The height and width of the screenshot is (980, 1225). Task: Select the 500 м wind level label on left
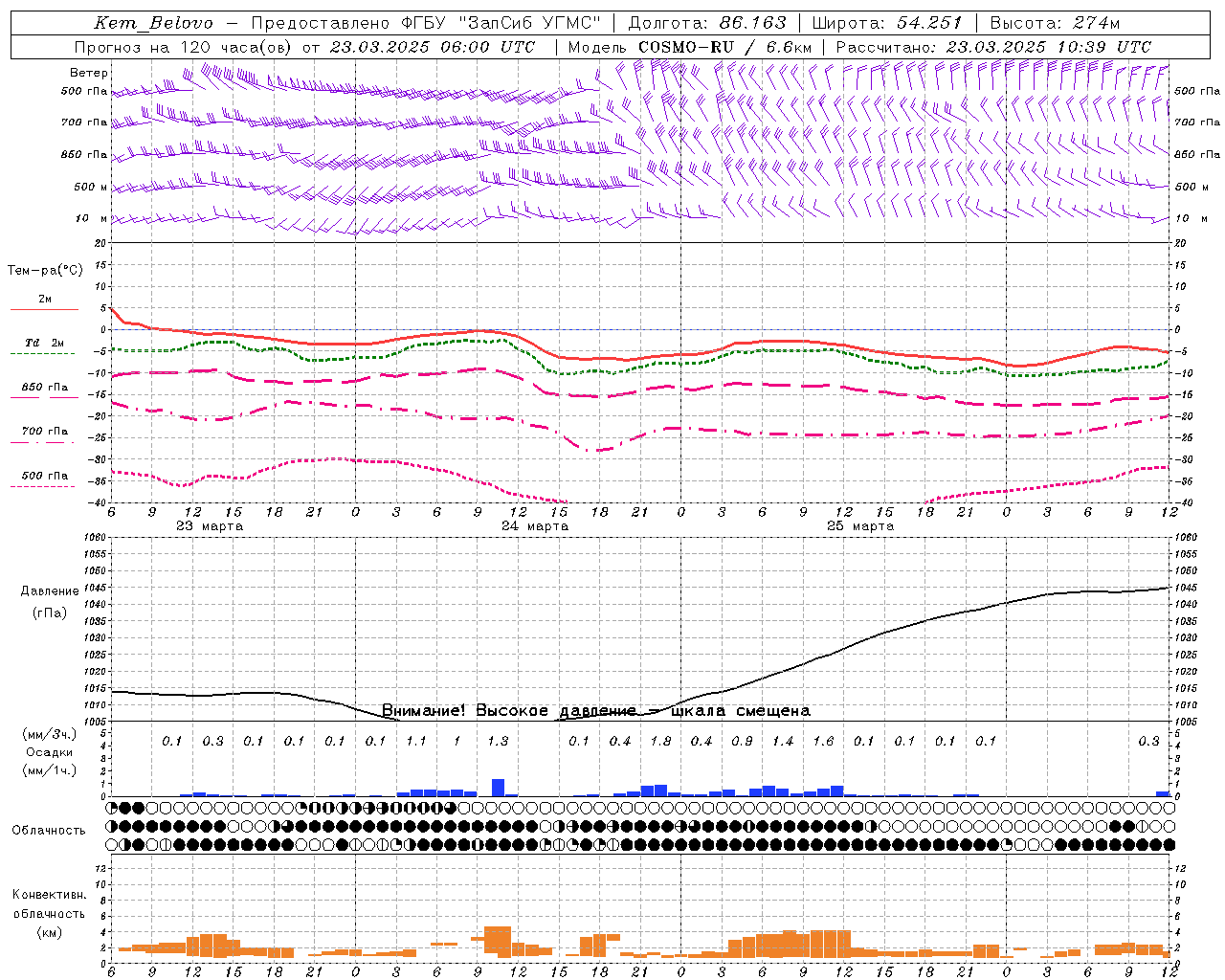pyautogui.click(x=91, y=188)
